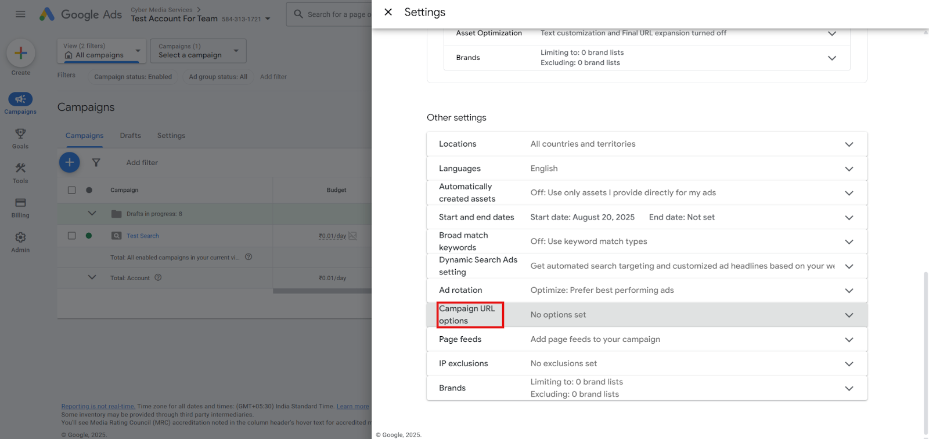
Task: Open Goals trophy icon in sidebar
Action: [20, 134]
